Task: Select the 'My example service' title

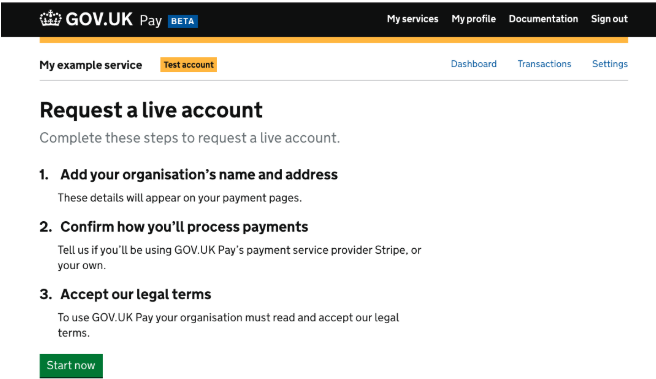Action: click(x=91, y=65)
